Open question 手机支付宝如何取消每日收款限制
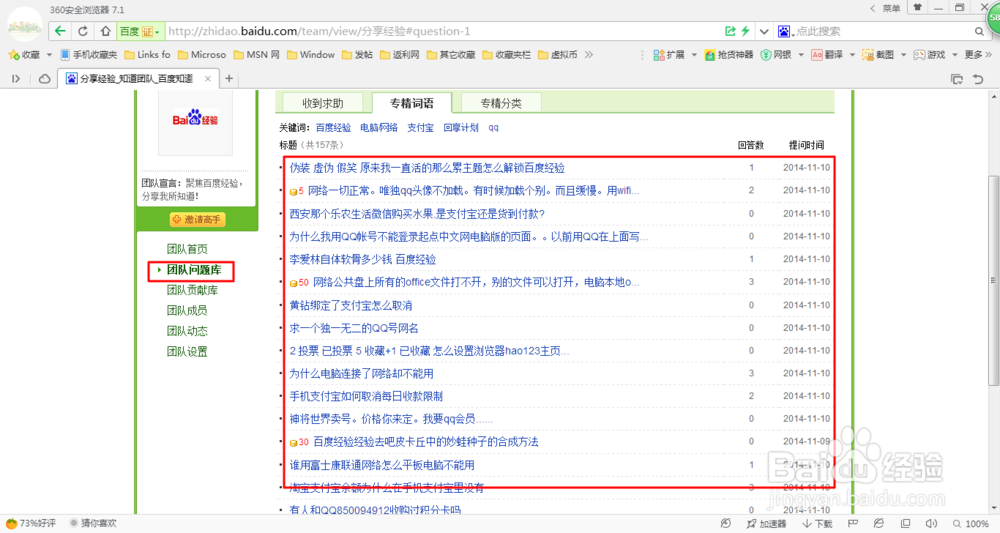The image size is (1000, 533). coord(366,396)
